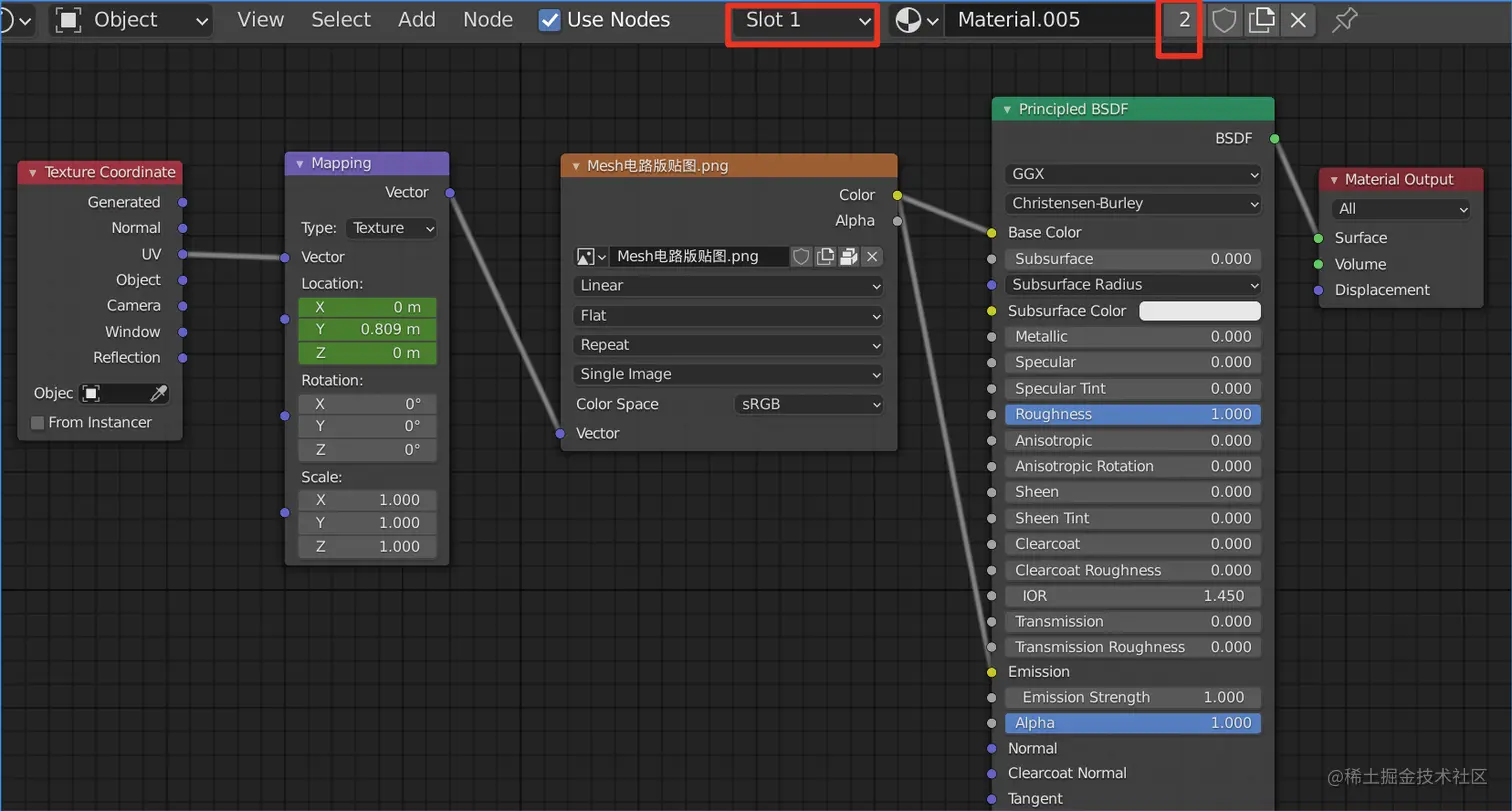This screenshot has height=811, width=1512.
Task: Collapse the Principled BSDF node
Action: [x=1007, y=109]
